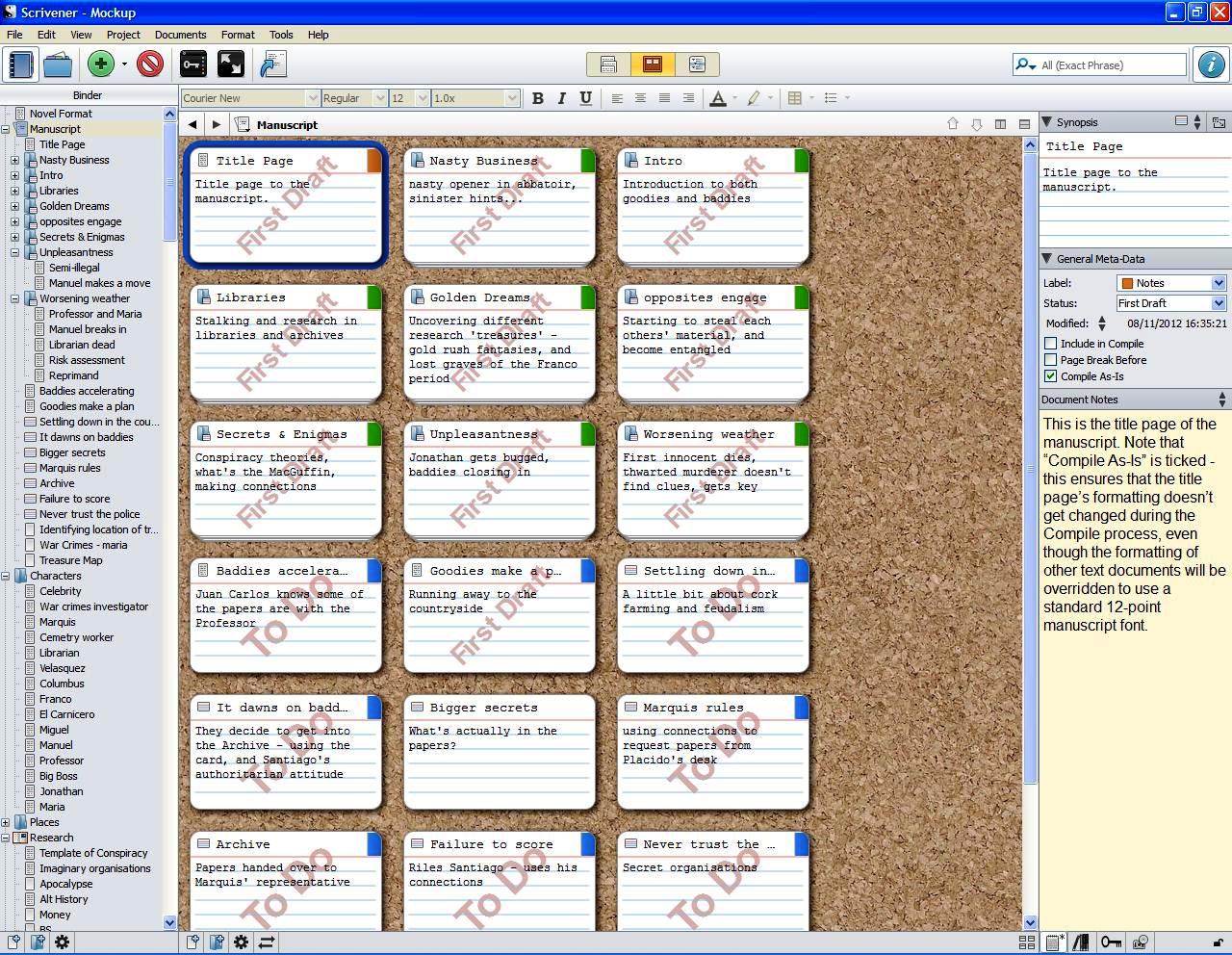Click the Document Notes text area

tap(1134, 669)
